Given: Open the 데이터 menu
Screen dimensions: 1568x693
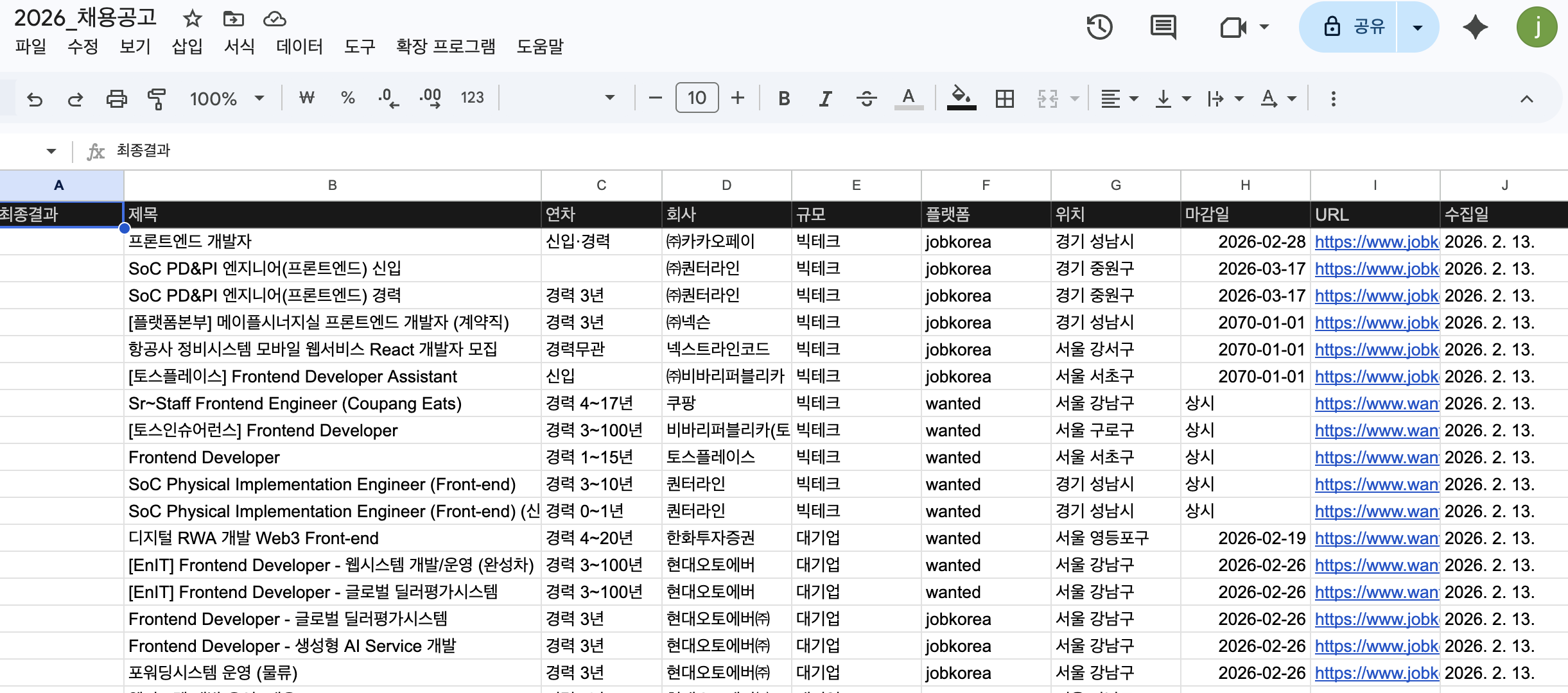Looking at the screenshot, I should (299, 46).
